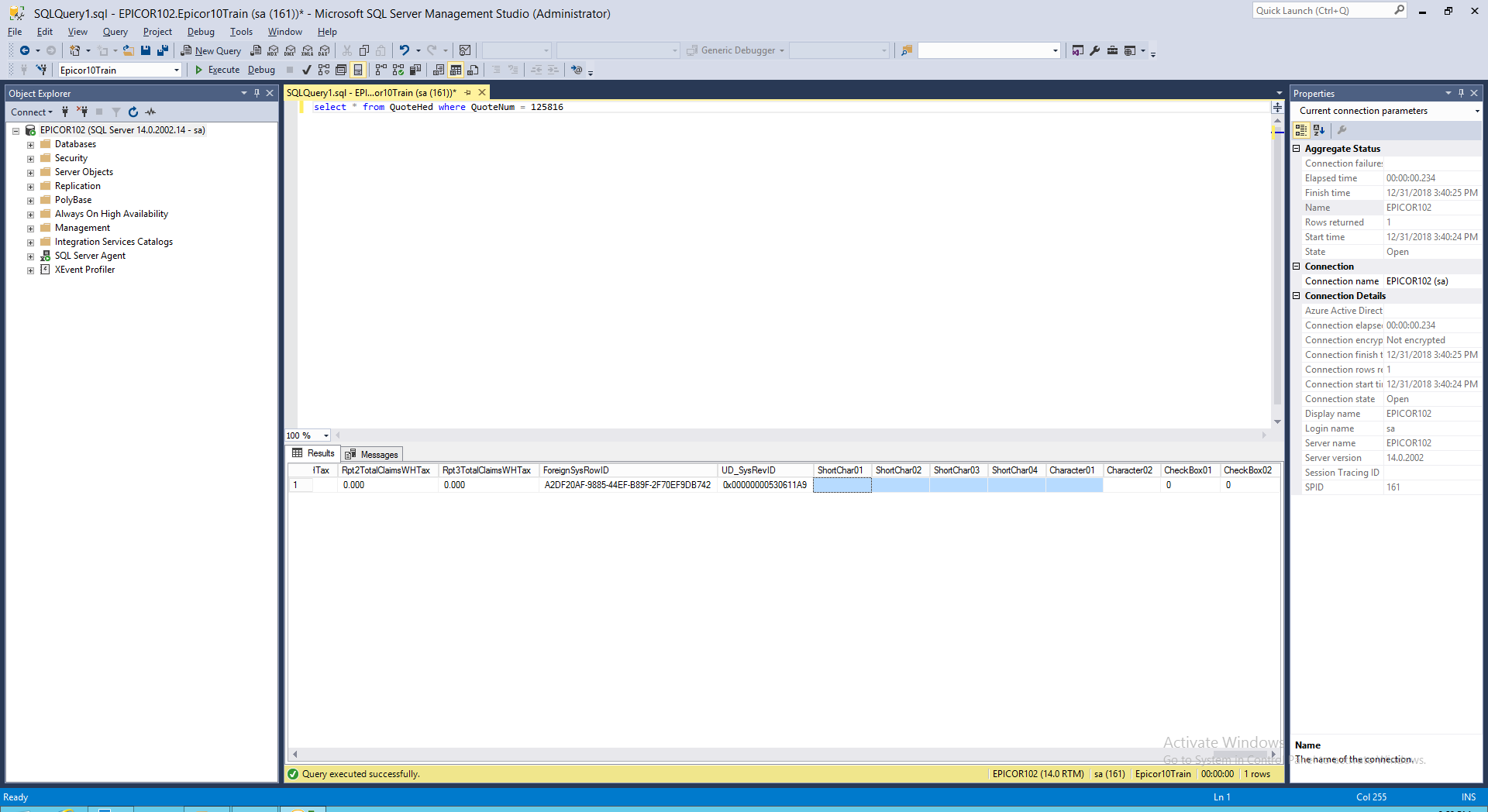Screen dimensions: 1488x812
Task: Save the query with the Save icon
Action: tap(146, 50)
